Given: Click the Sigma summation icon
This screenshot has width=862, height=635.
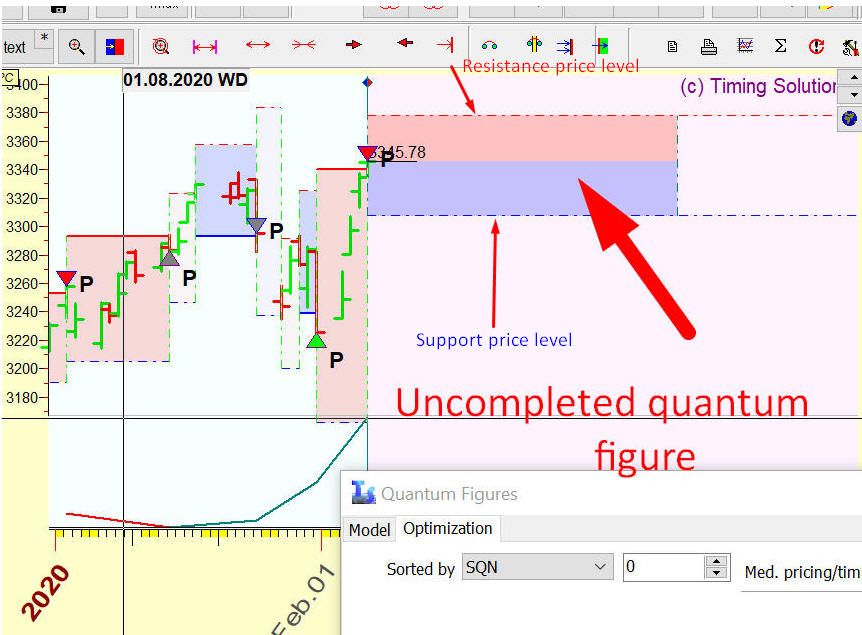Looking at the screenshot, I should (x=781, y=46).
